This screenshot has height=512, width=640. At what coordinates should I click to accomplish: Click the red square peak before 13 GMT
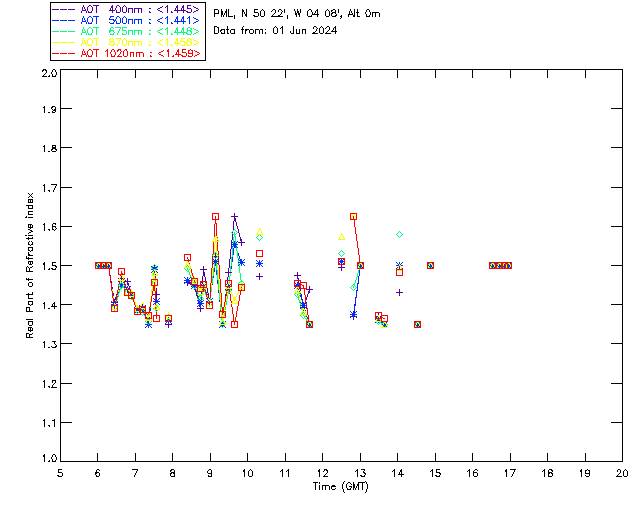click(353, 216)
